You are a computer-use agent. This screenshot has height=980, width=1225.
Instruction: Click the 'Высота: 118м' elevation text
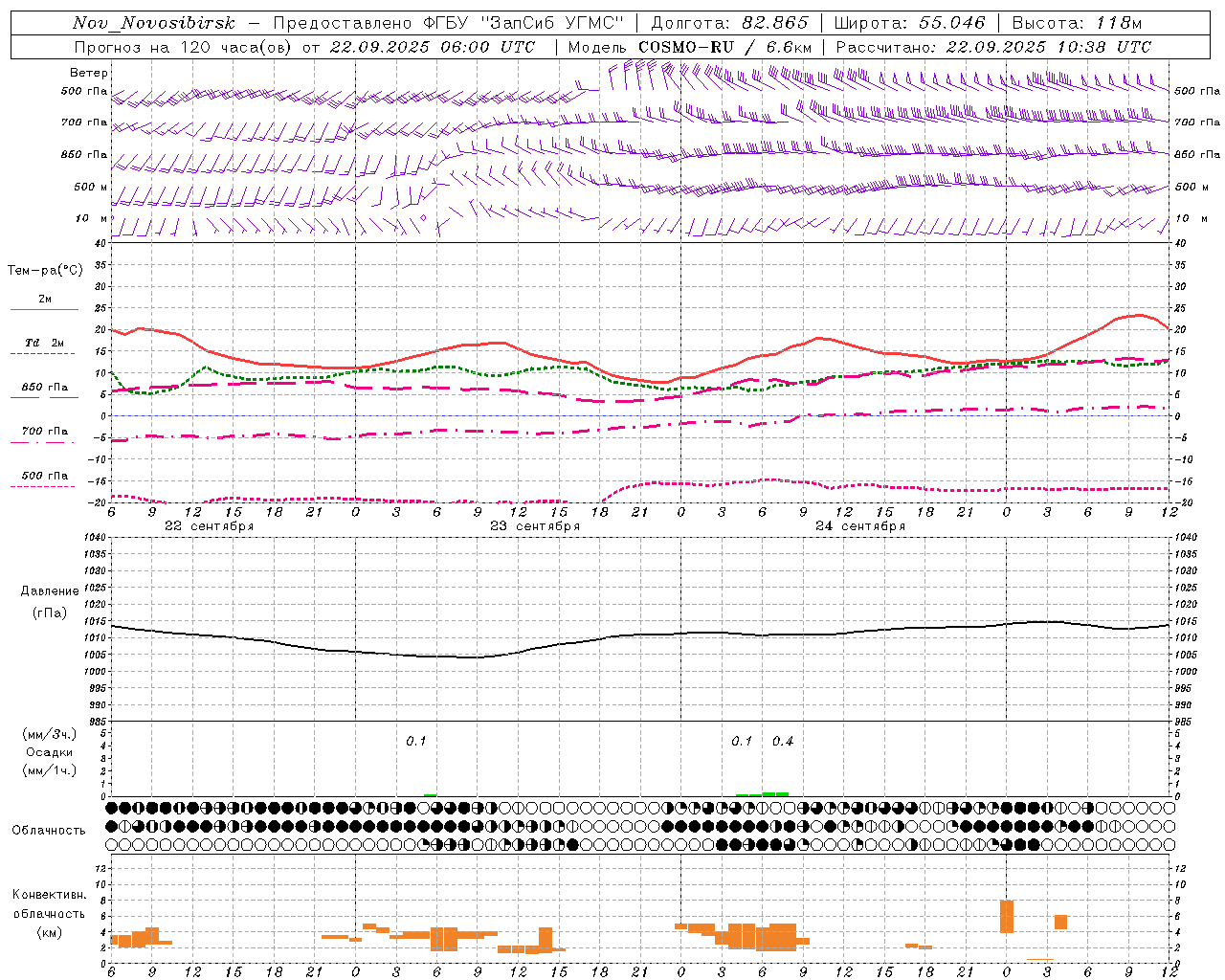(x=1077, y=23)
